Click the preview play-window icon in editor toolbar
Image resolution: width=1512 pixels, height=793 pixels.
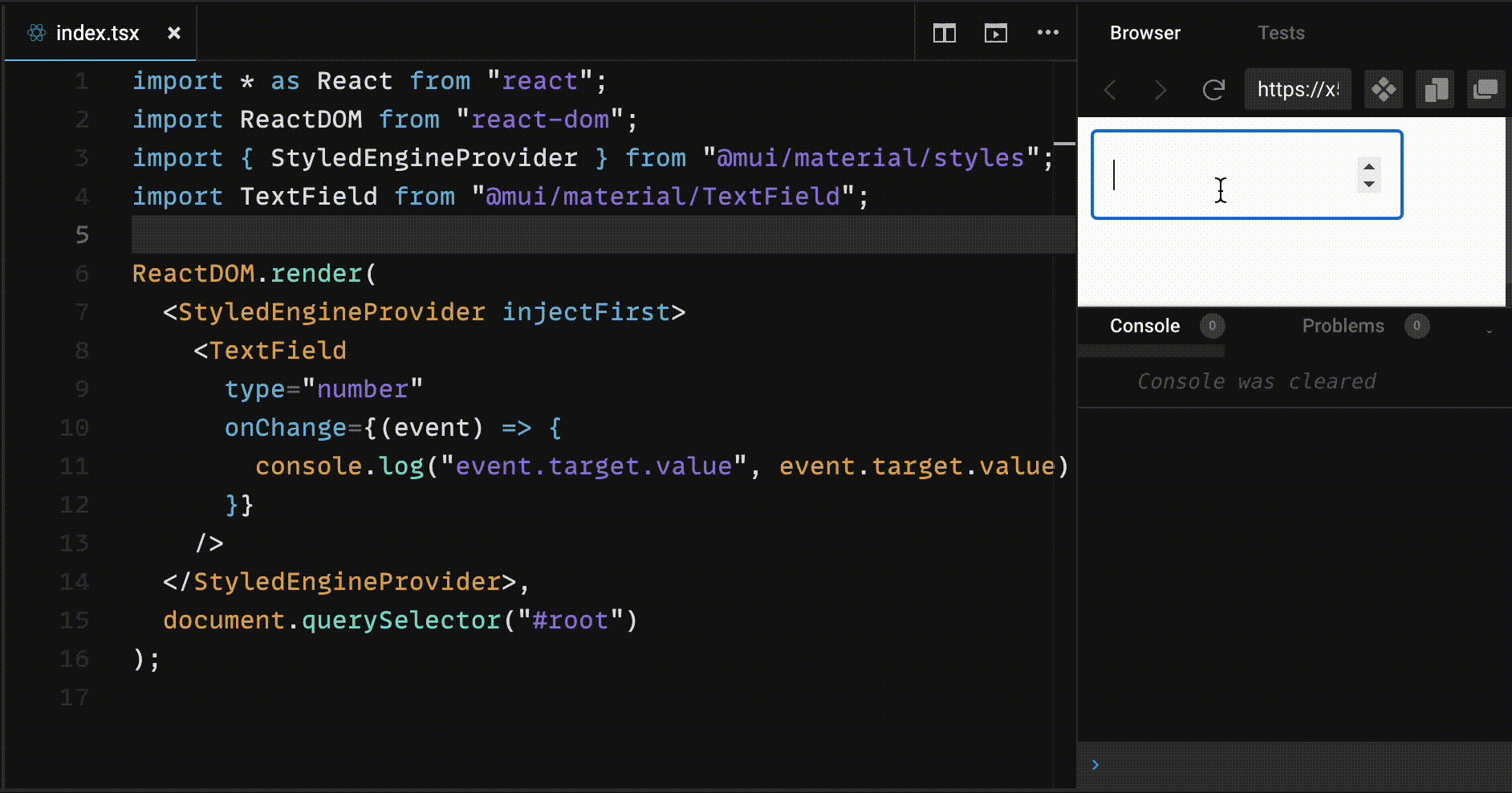996,33
